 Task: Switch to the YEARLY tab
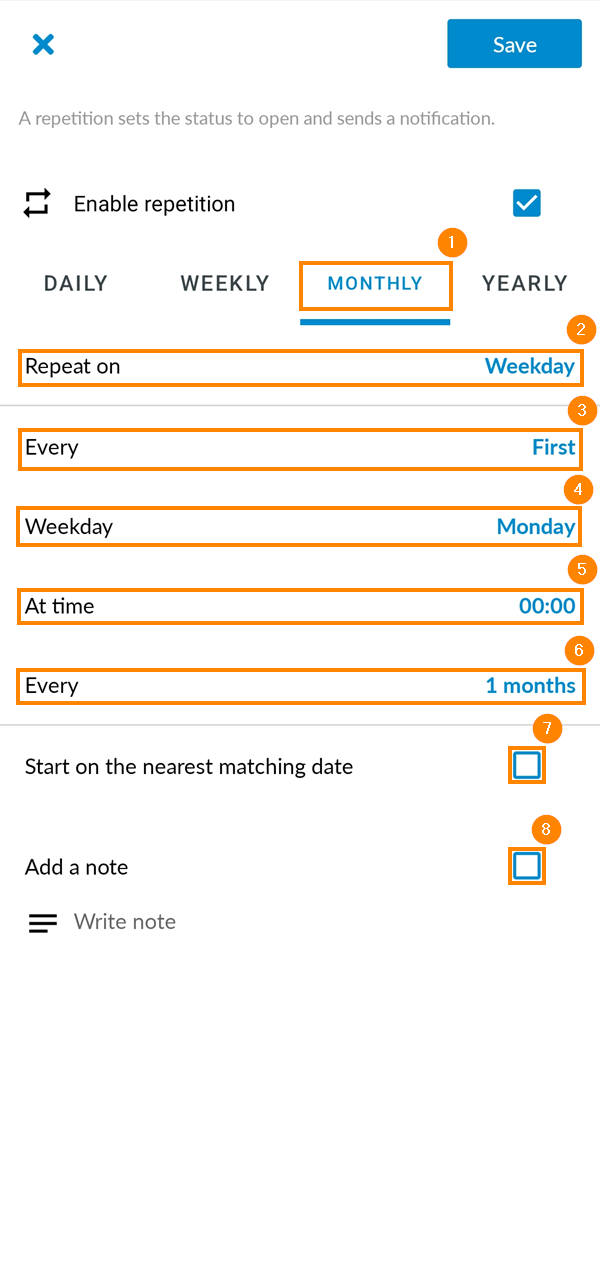524,283
